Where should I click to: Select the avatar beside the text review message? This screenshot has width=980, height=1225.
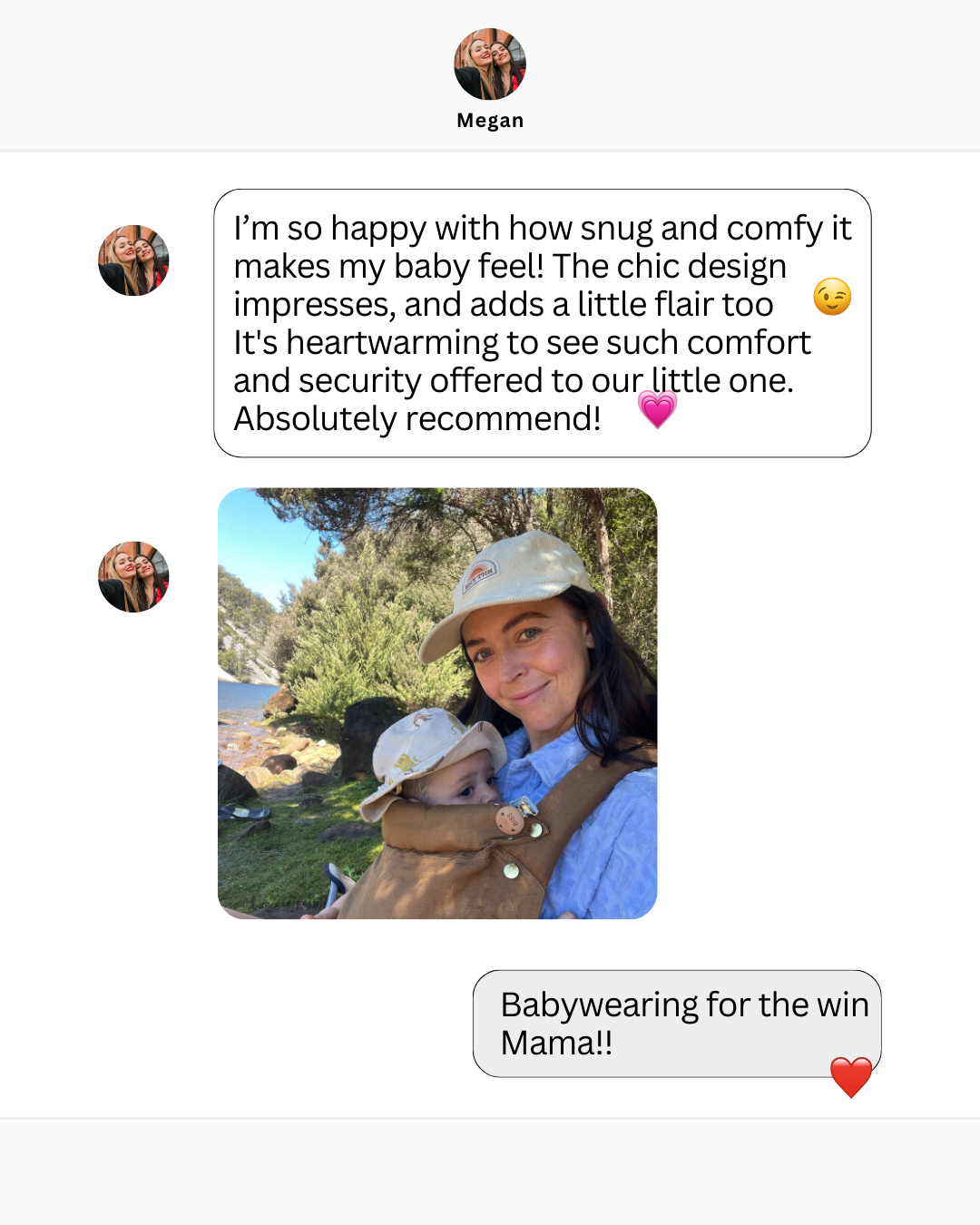click(x=133, y=260)
